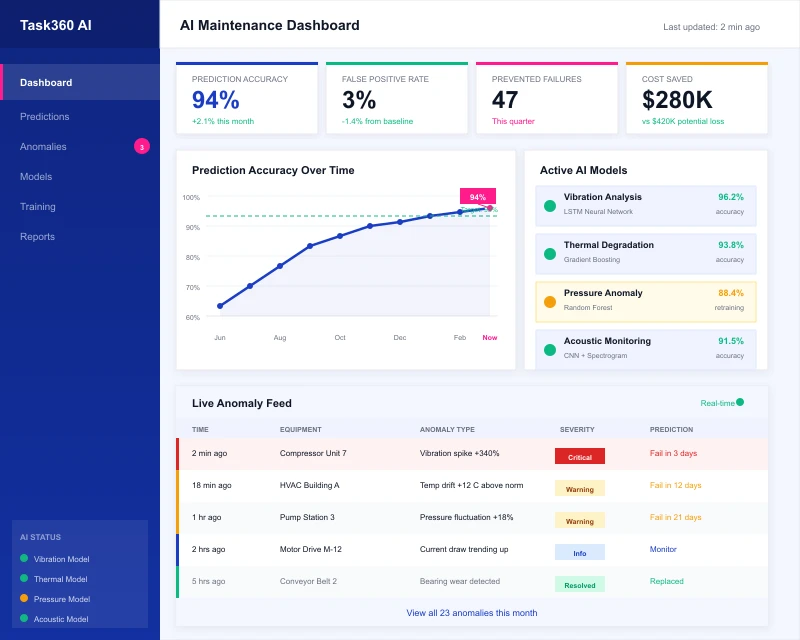
Task: Click the EQUIPMENT column header
Action: (301, 429)
